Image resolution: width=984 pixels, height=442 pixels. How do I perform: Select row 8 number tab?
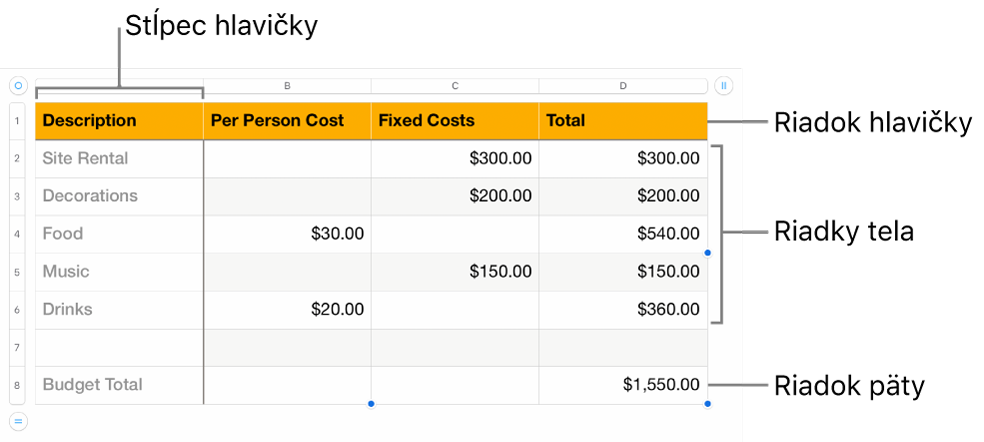[x=18, y=385]
